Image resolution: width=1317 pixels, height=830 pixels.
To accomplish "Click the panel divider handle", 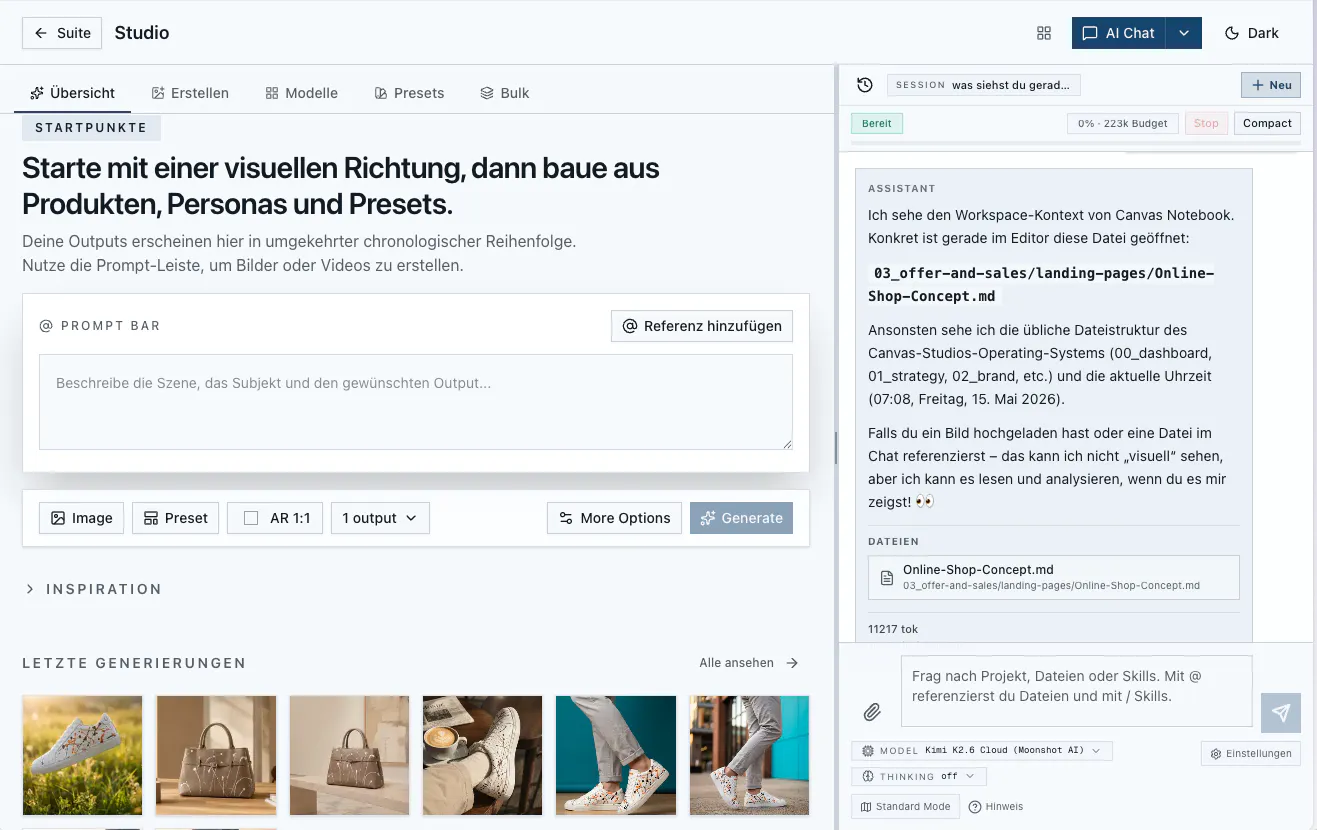I will (835, 448).
